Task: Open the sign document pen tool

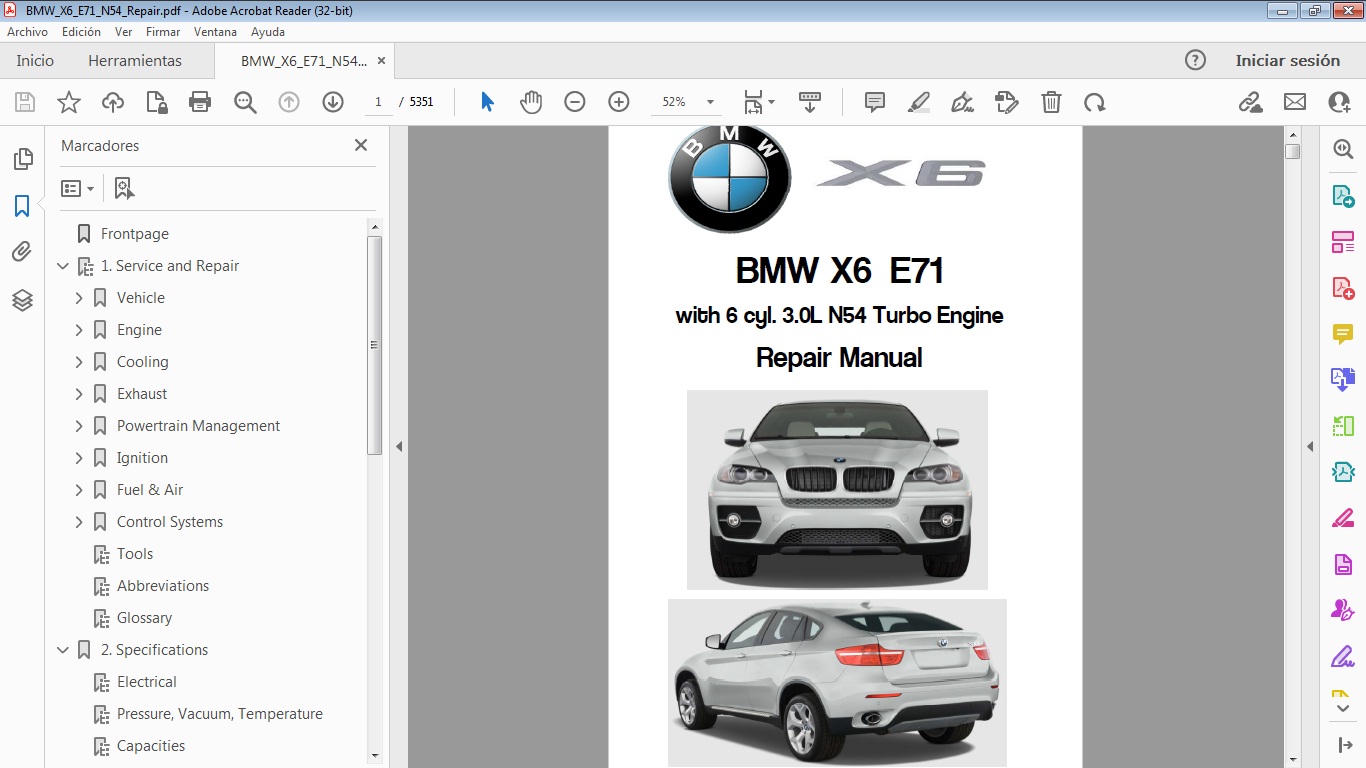Action: (x=962, y=102)
